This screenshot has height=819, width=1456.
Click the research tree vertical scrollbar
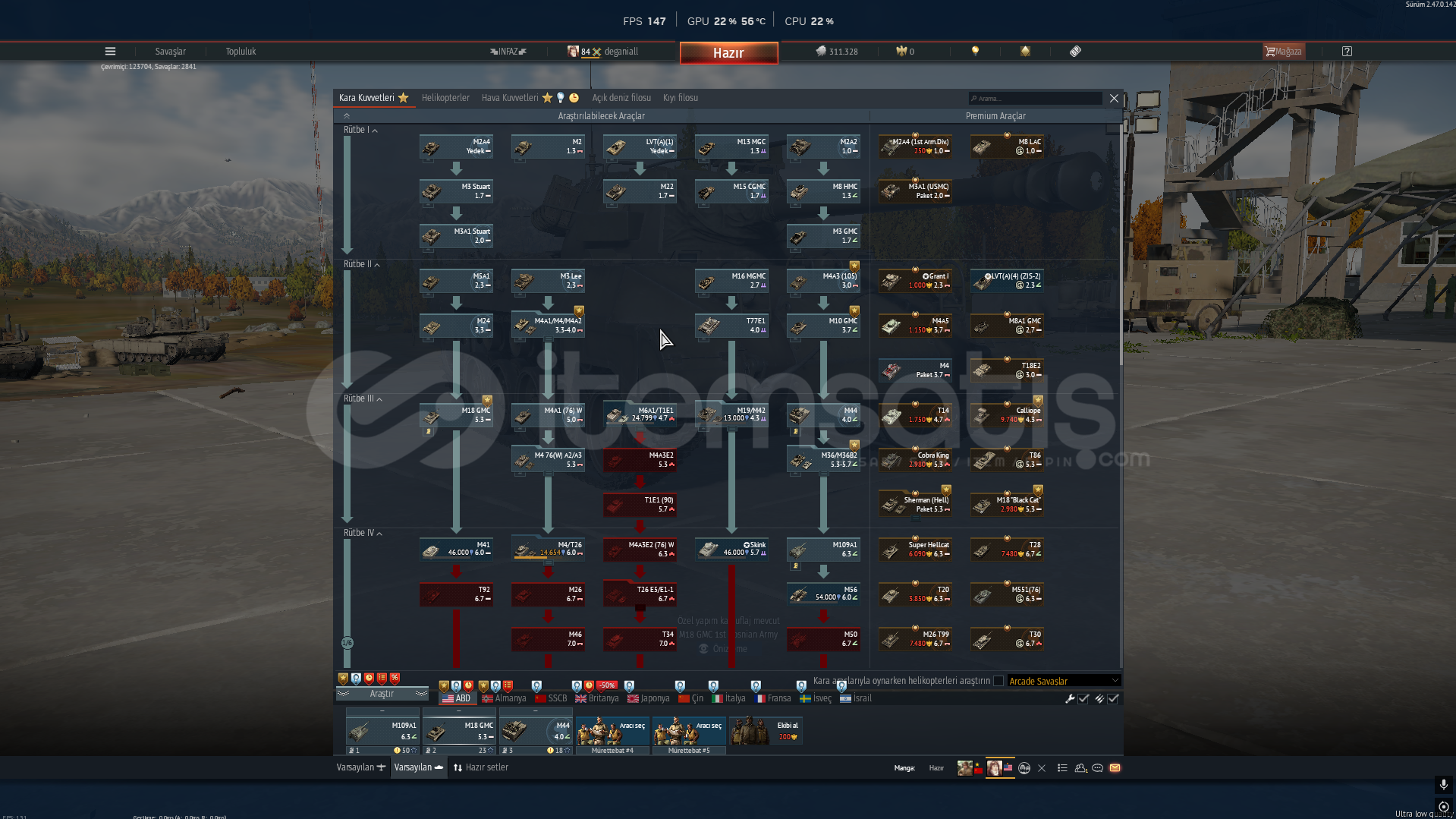[x=1121, y=243]
